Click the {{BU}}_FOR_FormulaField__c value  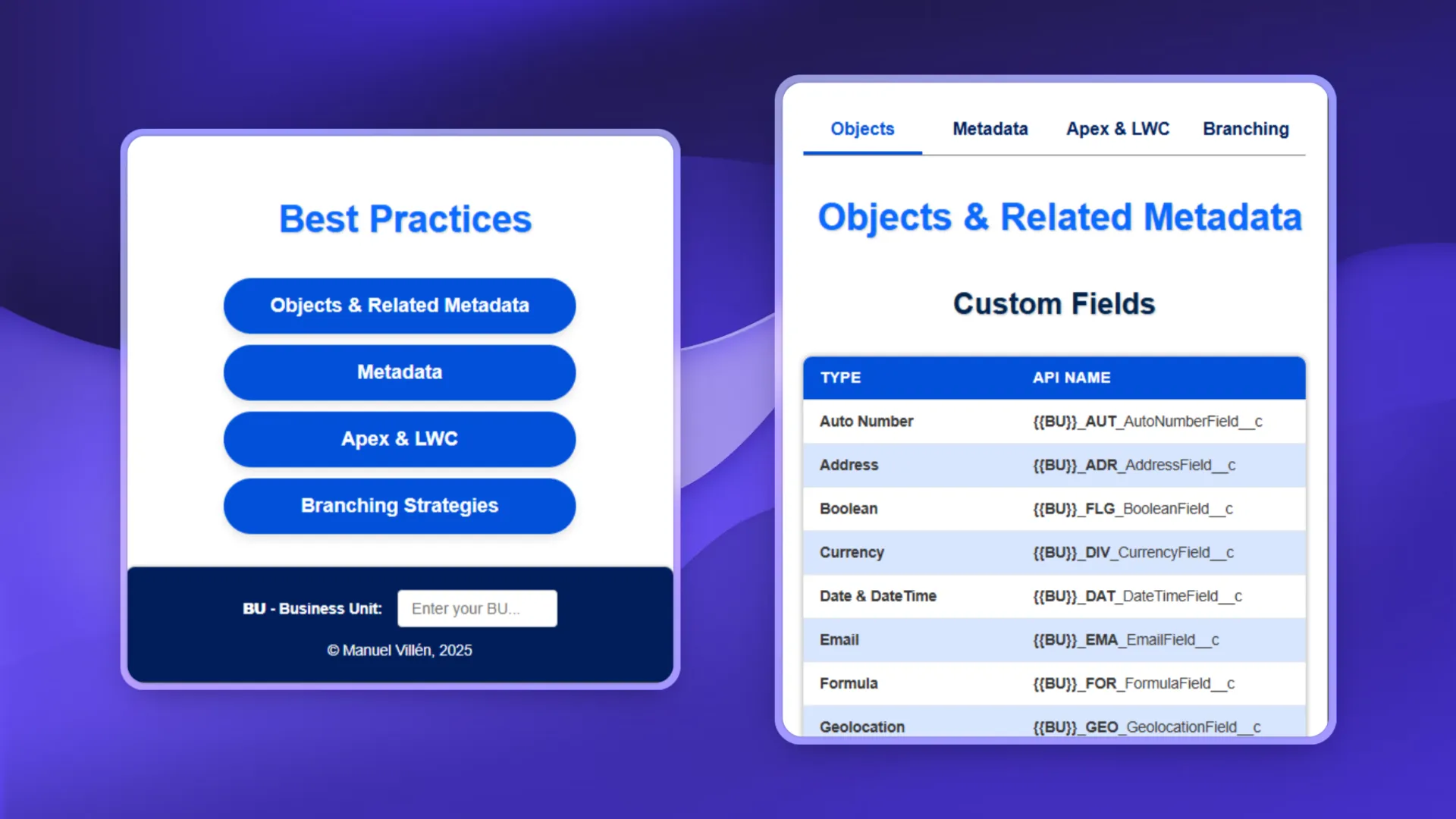1134,684
